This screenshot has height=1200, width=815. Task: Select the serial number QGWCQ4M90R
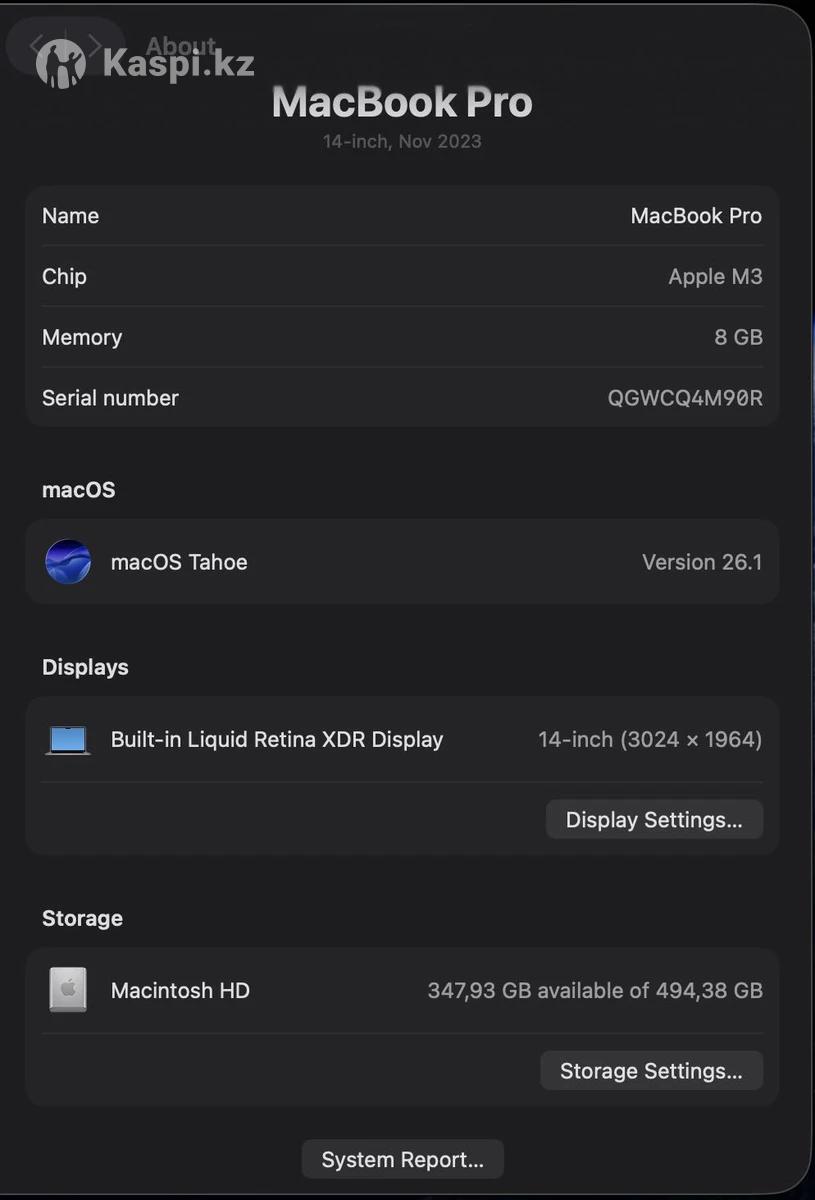click(x=685, y=398)
